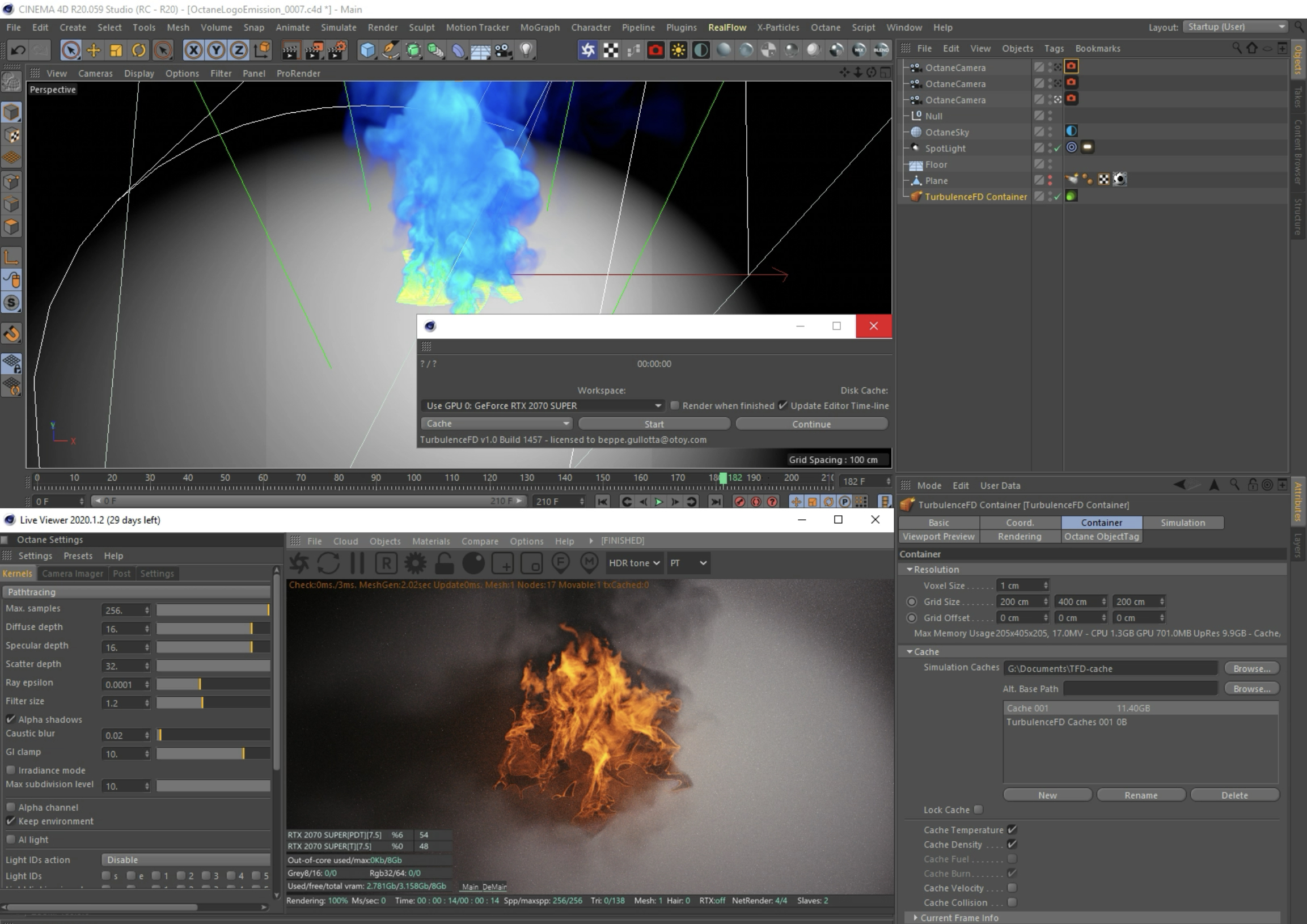
Task: Open Live Viewer settings gear icon
Action: [415, 563]
